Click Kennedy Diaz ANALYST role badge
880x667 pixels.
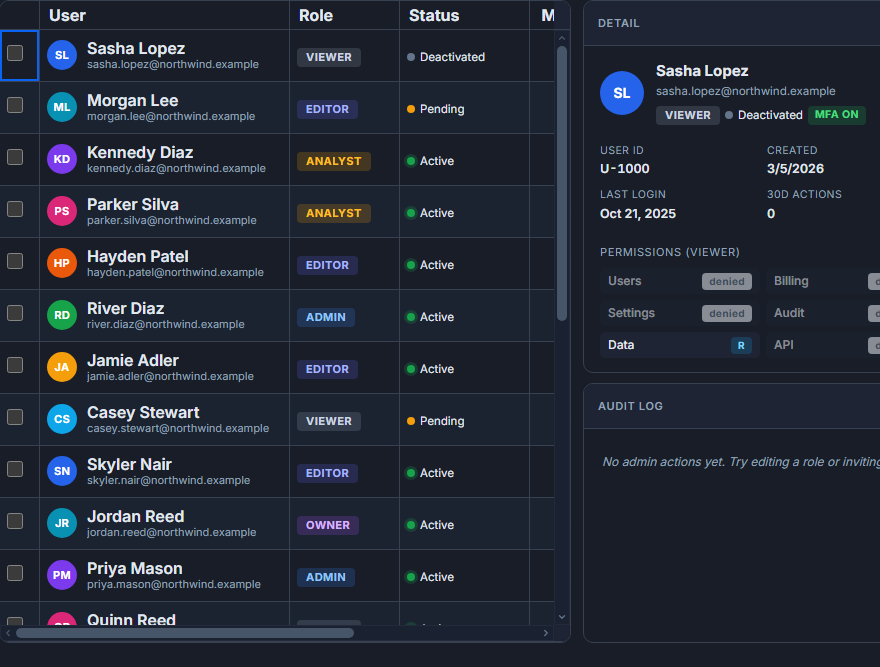(334, 161)
